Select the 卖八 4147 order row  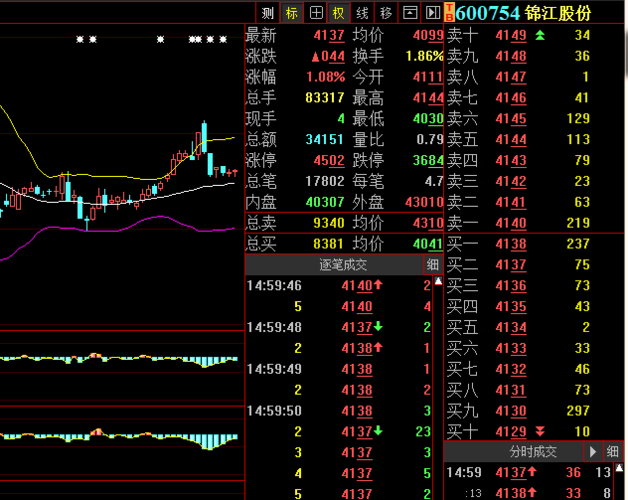click(x=535, y=77)
